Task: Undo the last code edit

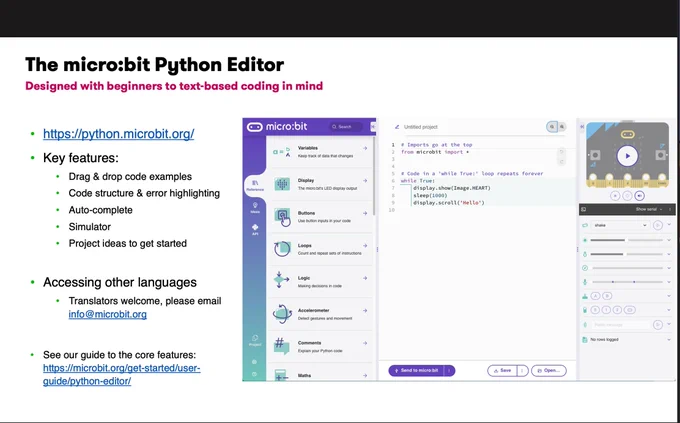Action: [x=562, y=152]
